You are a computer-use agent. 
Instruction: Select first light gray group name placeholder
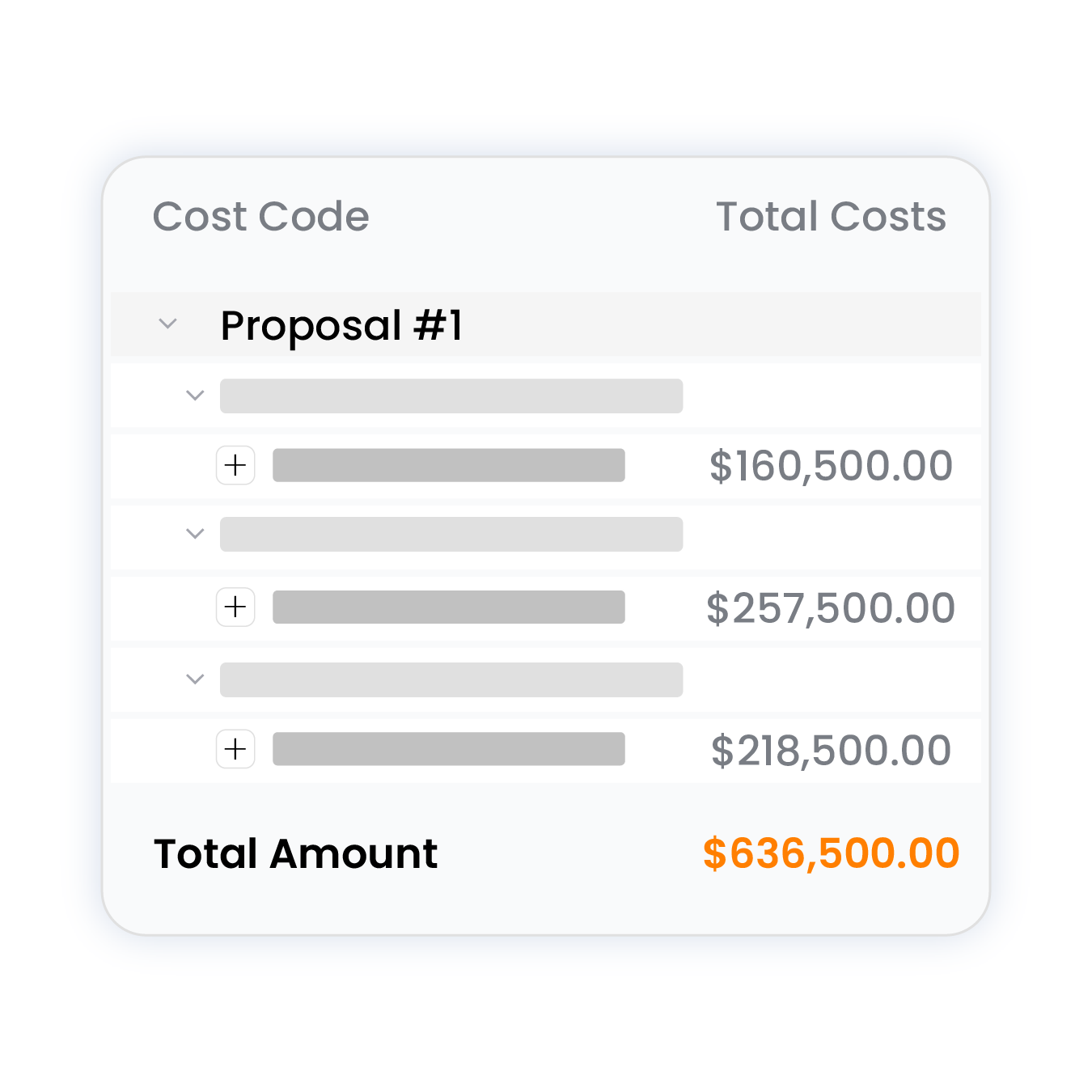click(x=451, y=396)
